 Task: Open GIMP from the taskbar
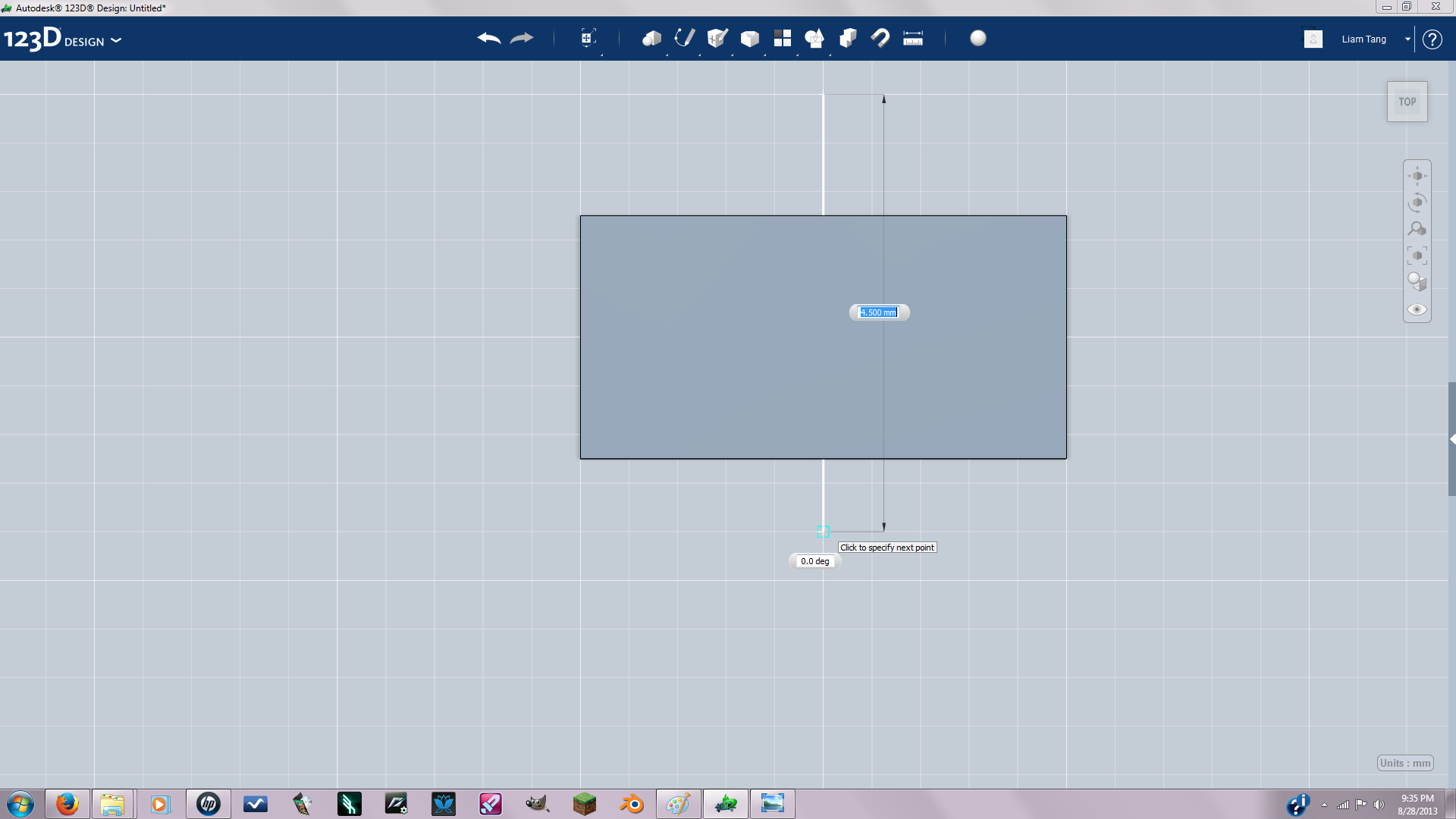coord(538,804)
